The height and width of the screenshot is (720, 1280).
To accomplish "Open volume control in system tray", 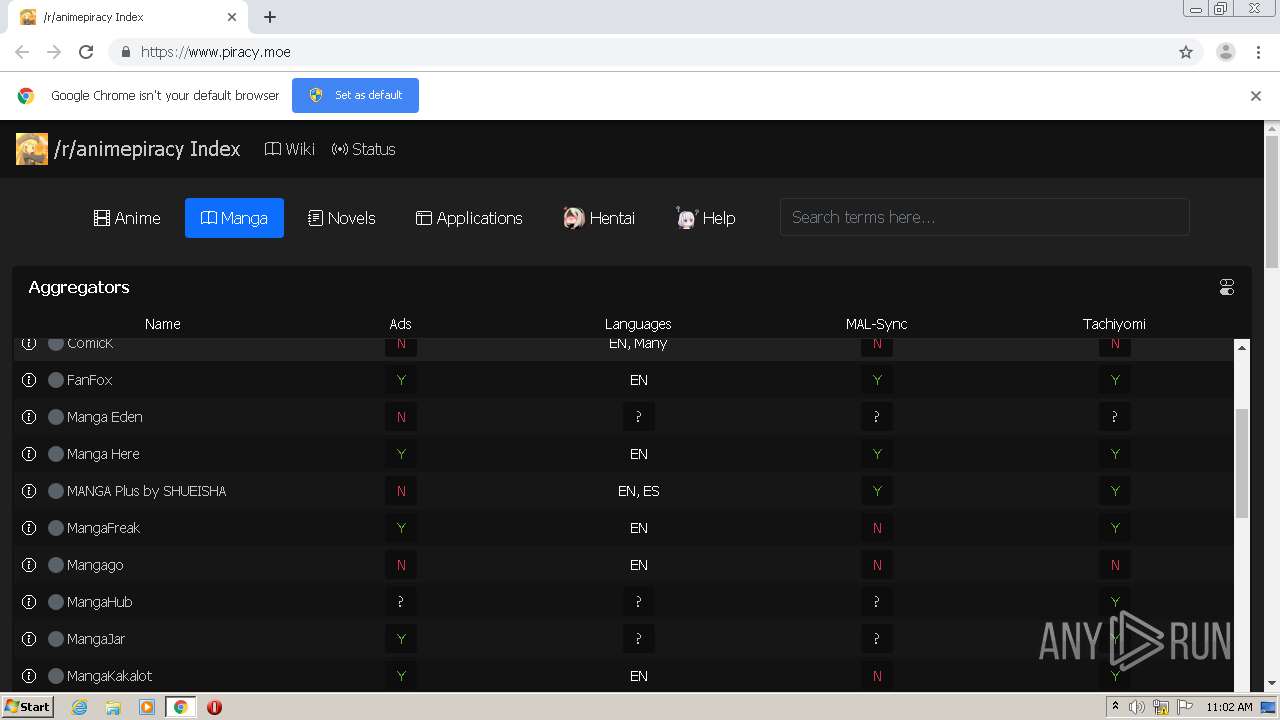I will point(1137,707).
